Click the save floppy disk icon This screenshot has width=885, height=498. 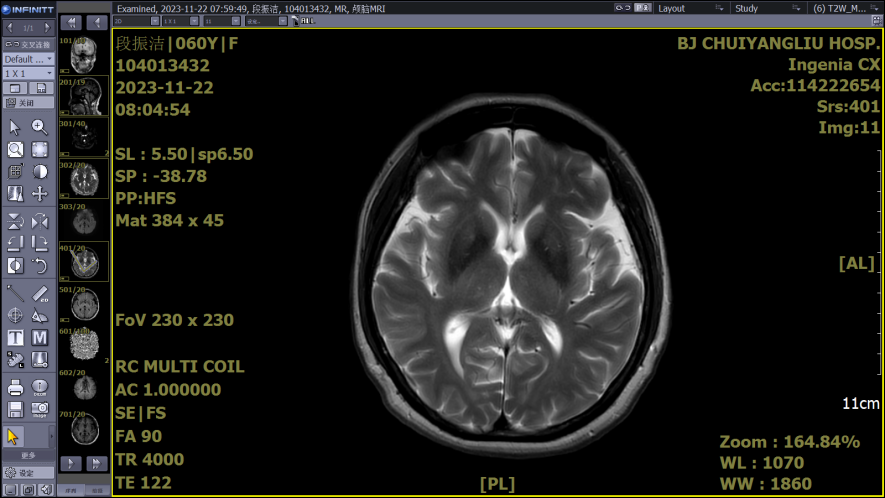(x=15, y=410)
